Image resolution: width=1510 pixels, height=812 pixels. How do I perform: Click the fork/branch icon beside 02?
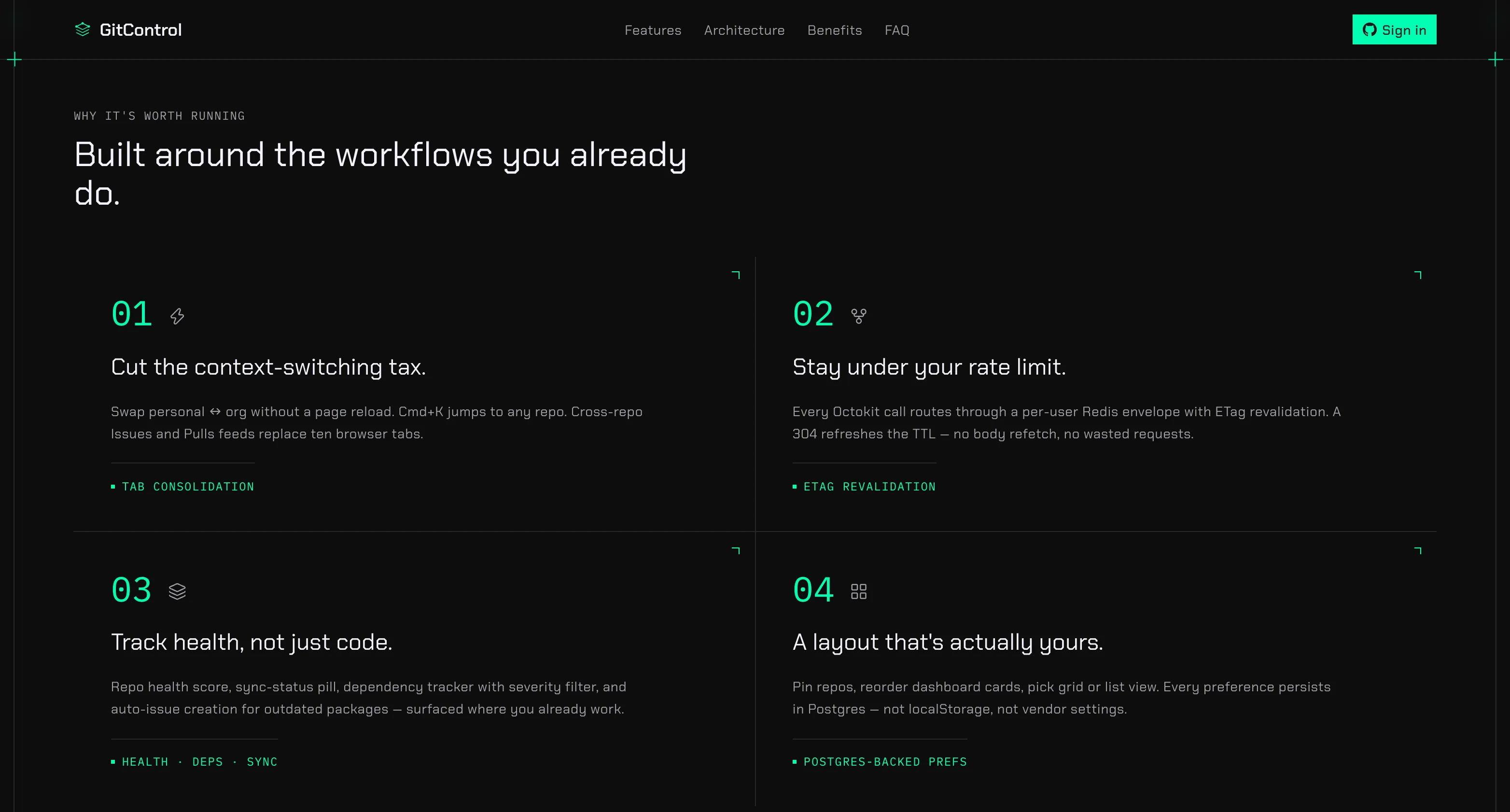point(859,317)
